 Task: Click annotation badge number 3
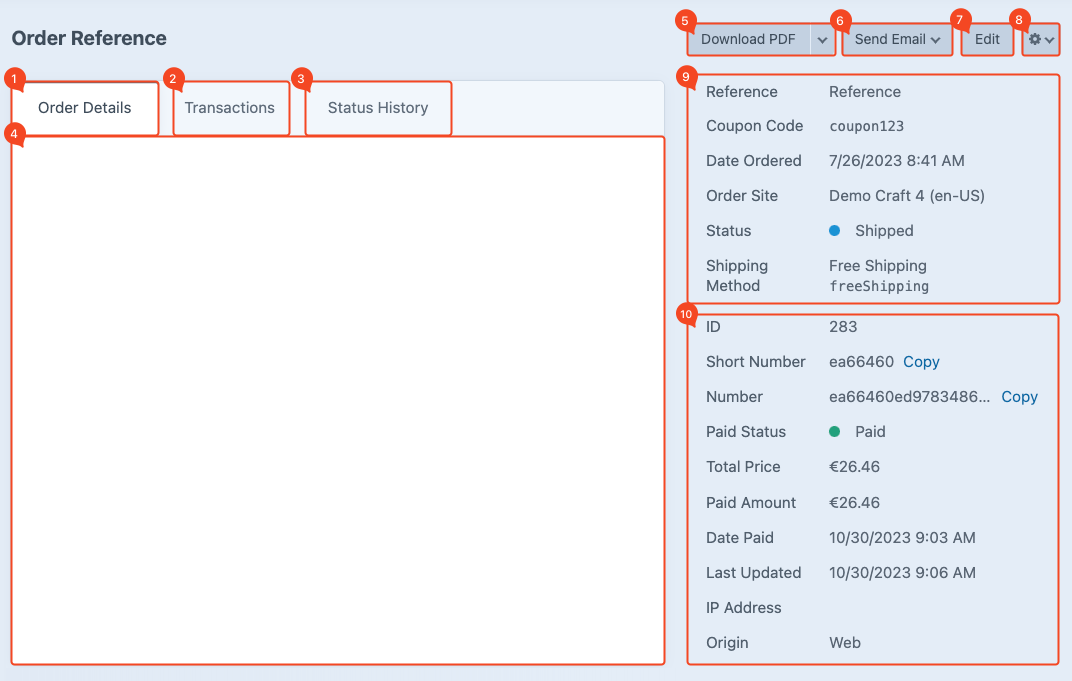pos(301,78)
